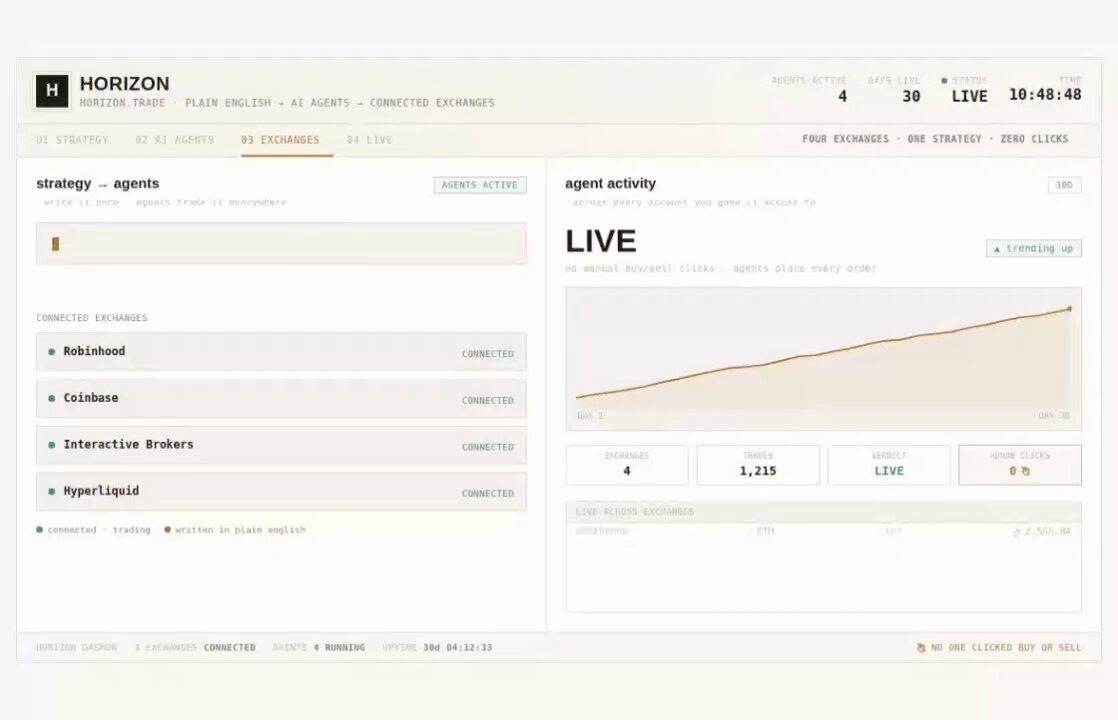Click the Agents Active badge
The width and height of the screenshot is (1118, 720).
(480, 185)
